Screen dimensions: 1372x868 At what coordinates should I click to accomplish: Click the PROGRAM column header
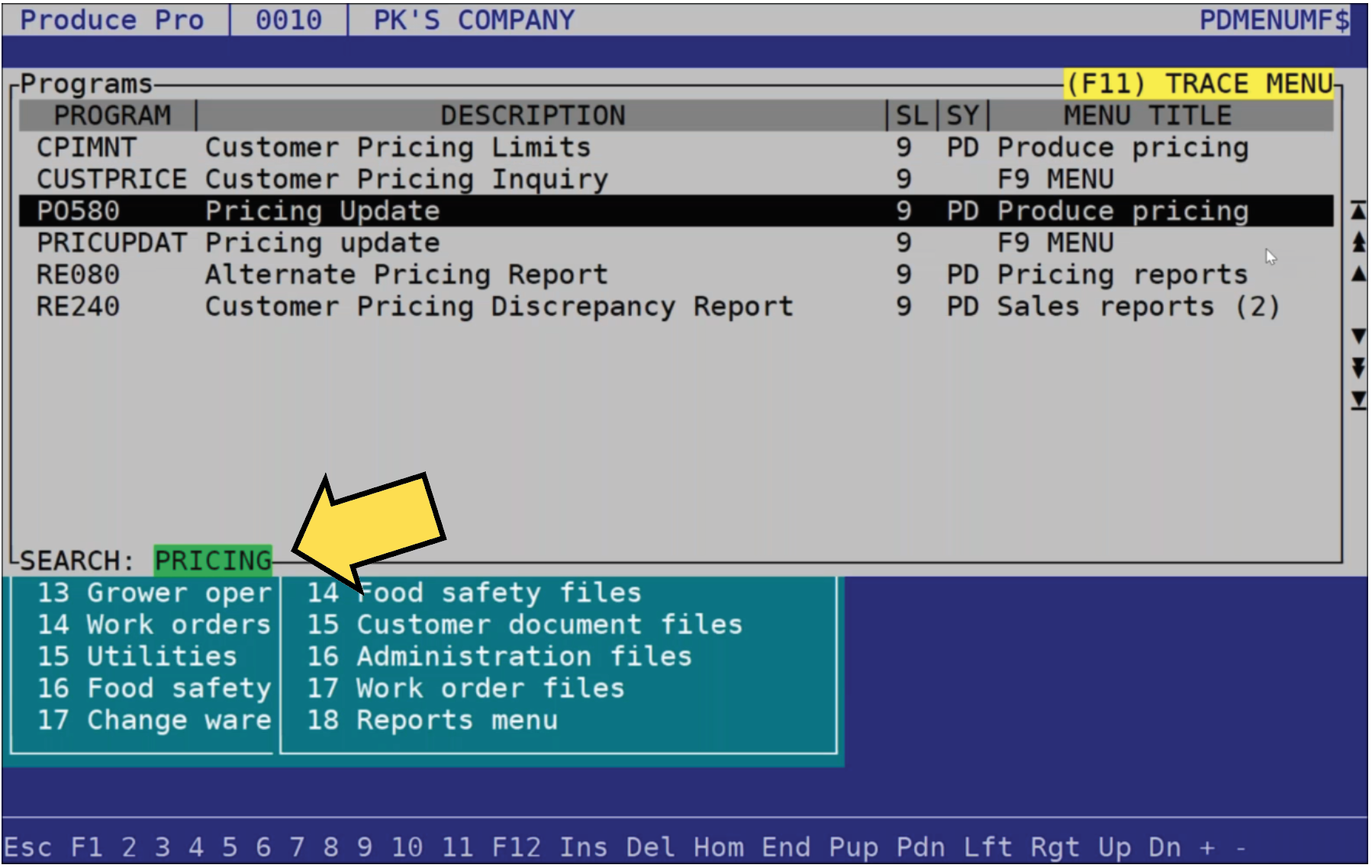click(112, 115)
